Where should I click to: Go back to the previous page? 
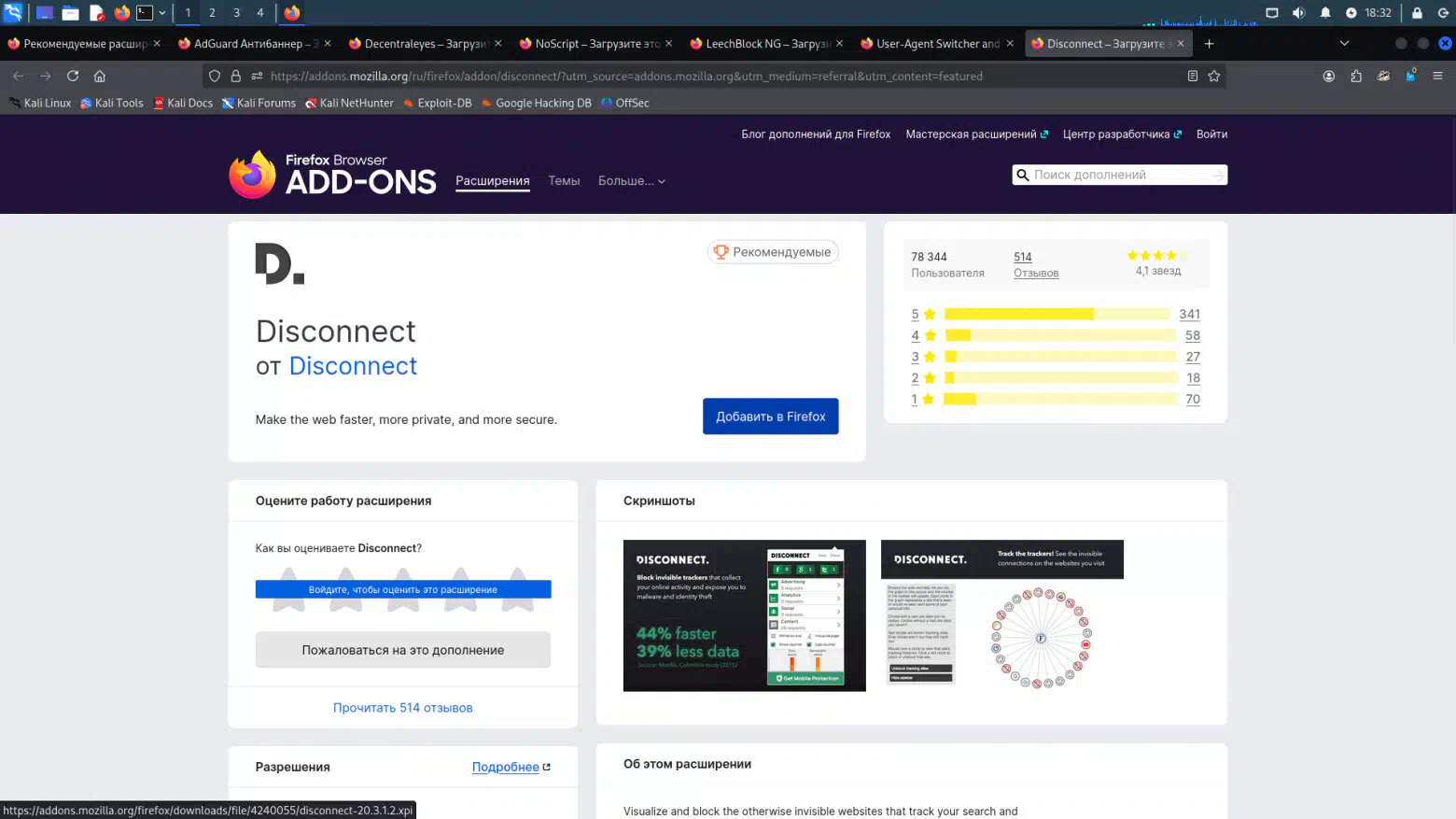(18, 77)
